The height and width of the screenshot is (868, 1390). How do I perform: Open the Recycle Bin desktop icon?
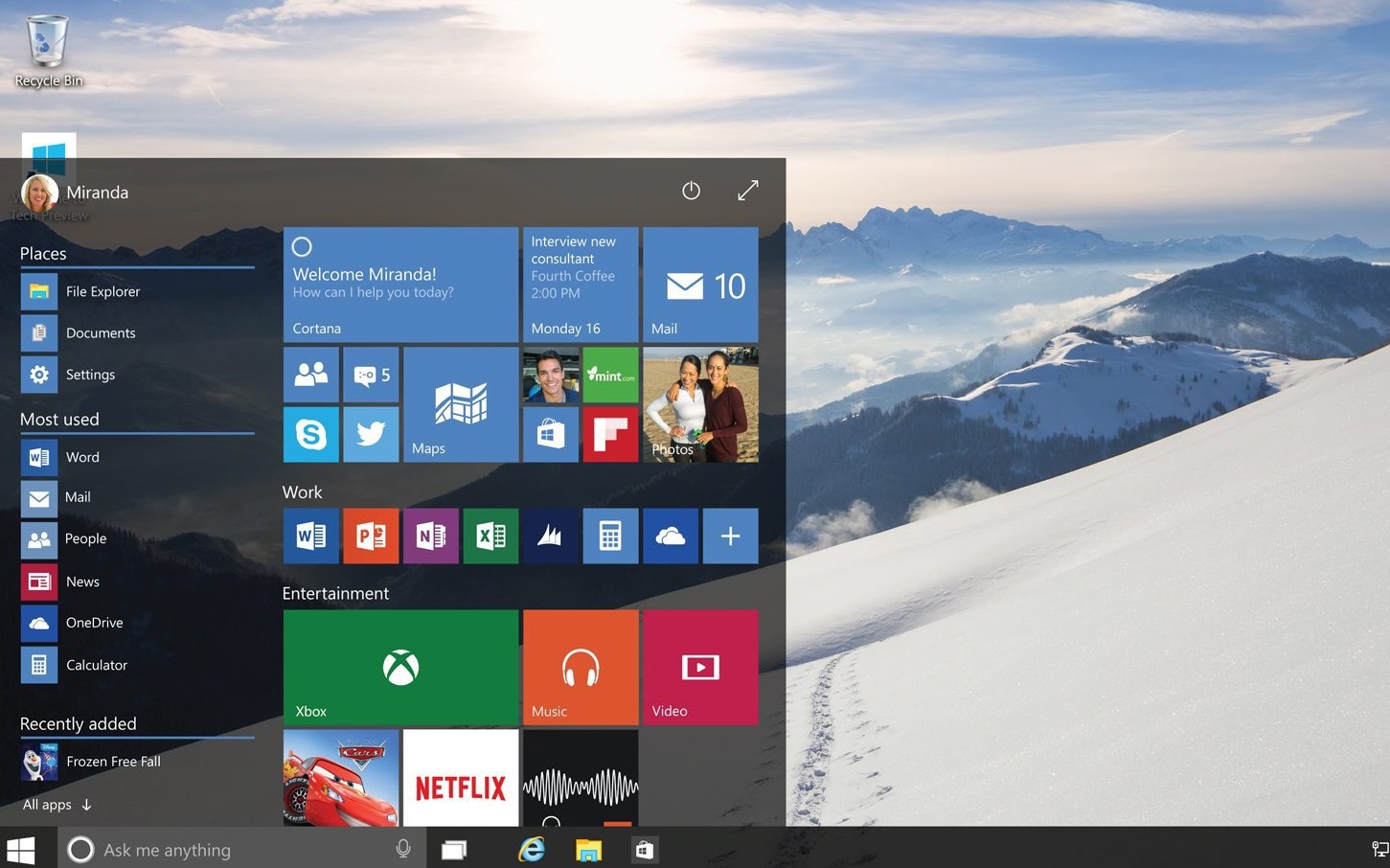(x=48, y=51)
